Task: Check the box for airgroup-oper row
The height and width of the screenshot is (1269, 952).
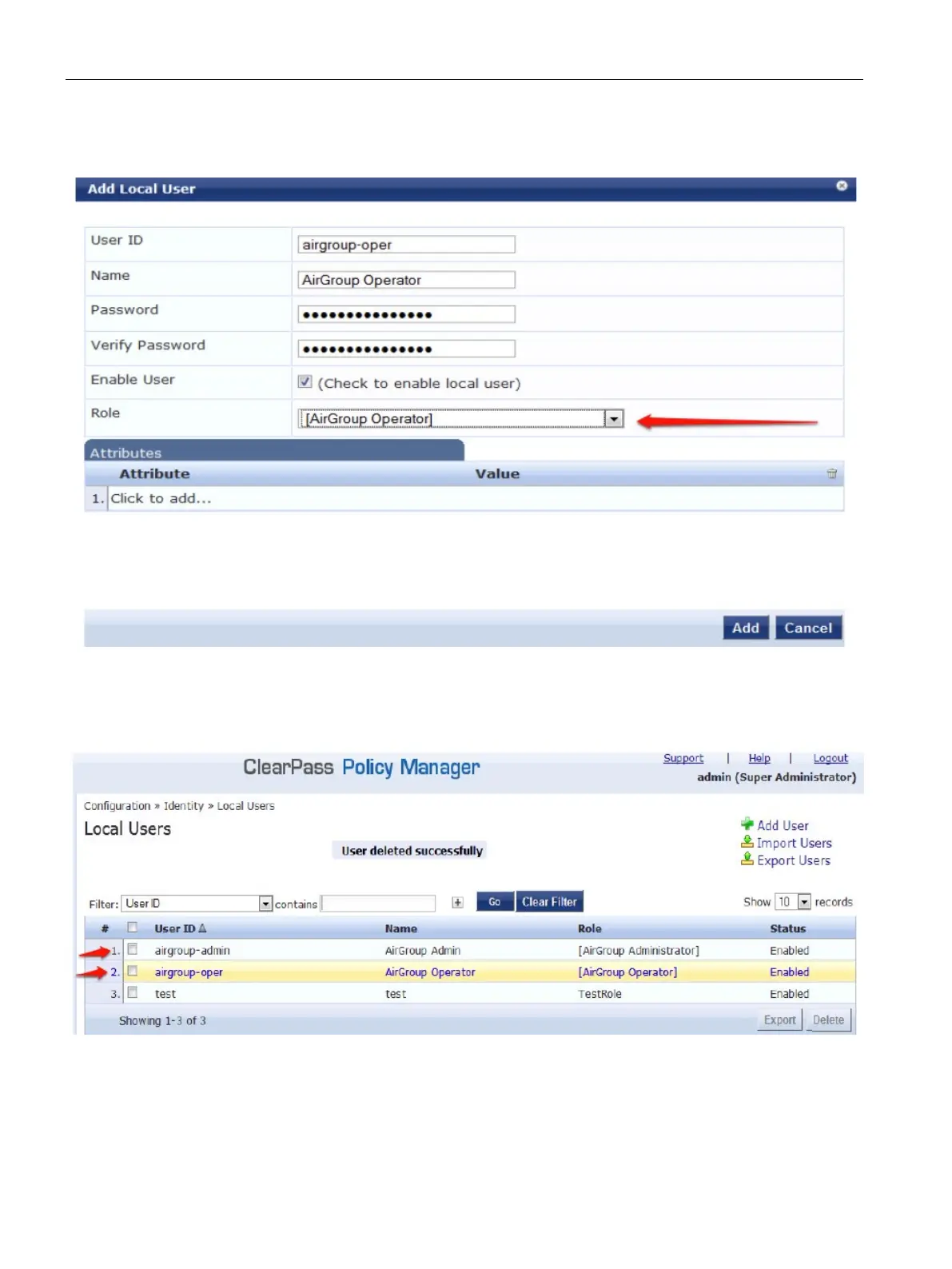Action: coord(133,971)
